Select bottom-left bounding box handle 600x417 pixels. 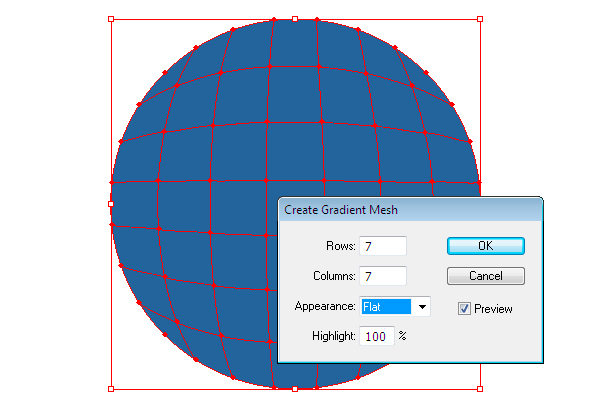[111, 389]
